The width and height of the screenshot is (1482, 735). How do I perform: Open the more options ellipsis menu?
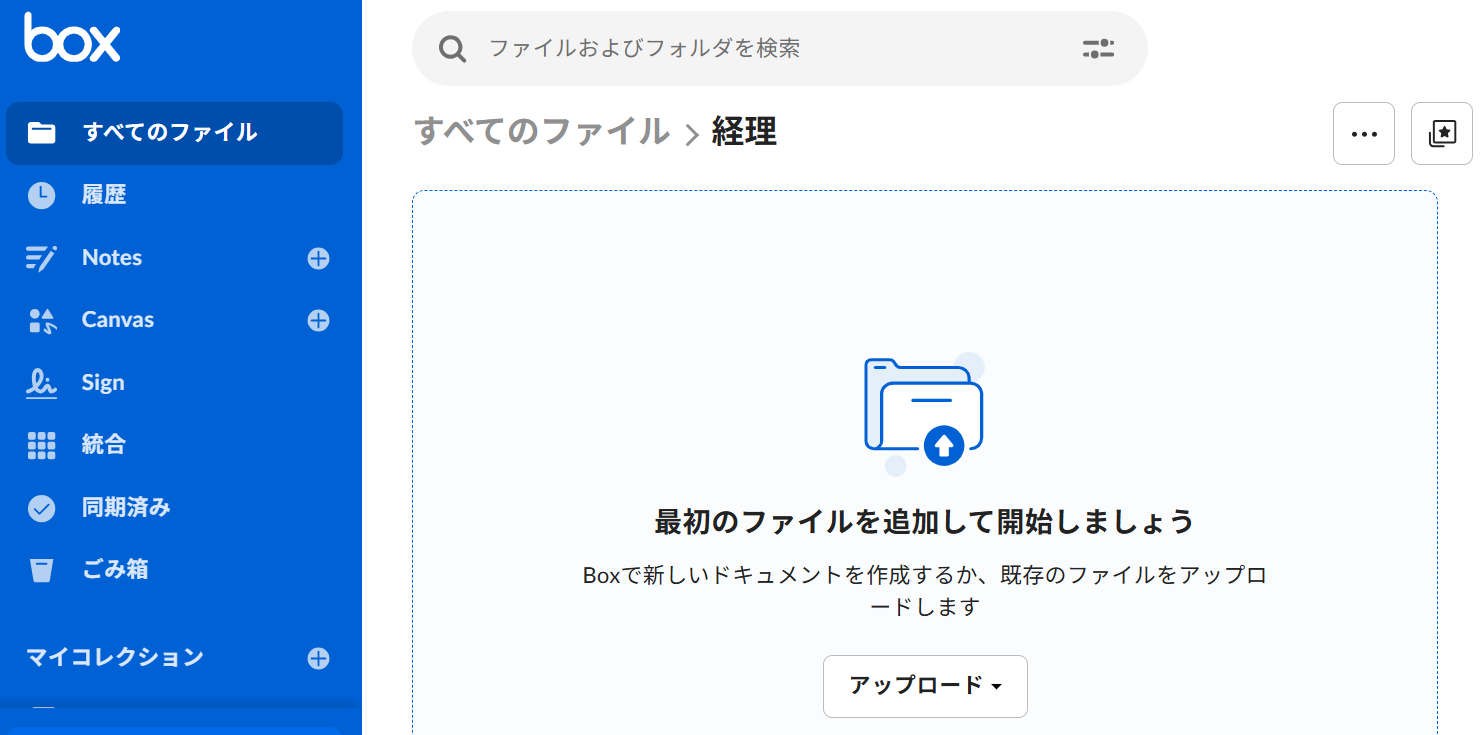(x=1363, y=133)
